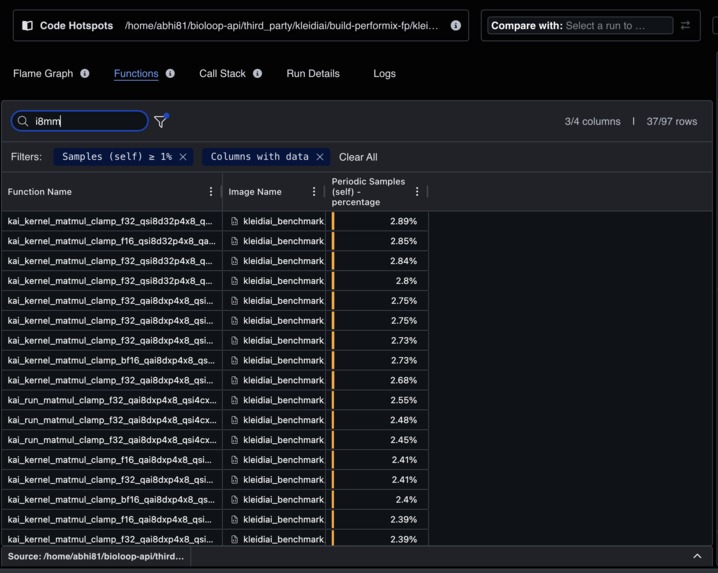Image resolution: width=718 pixels, height=573 pixels.
Task: Select the kai_kernel_matmul_clamp_f16_qsi8d32p4x8_qa... row
Action: tap(215, 241)
